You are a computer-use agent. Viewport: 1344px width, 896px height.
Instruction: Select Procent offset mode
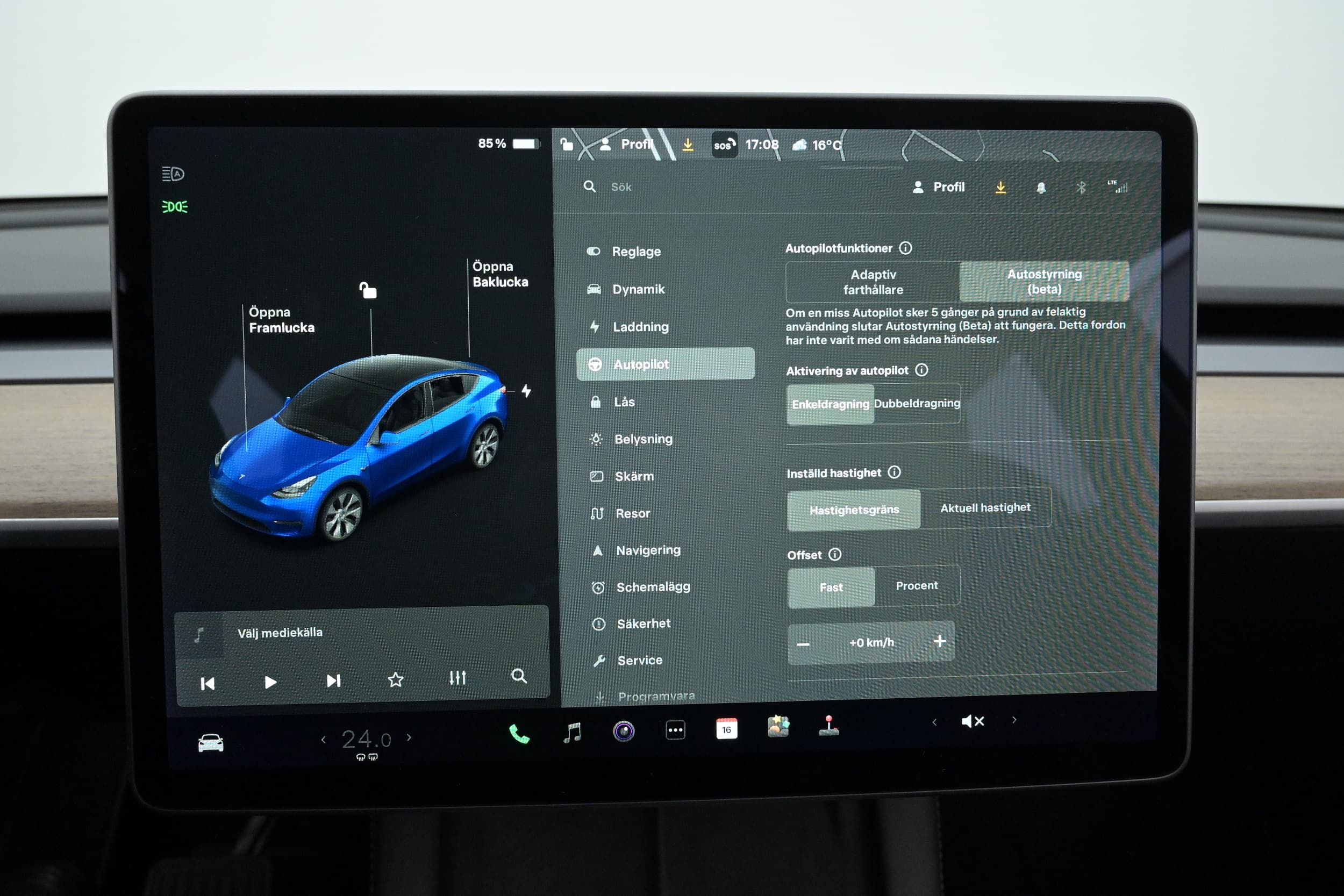click(x=917, y=586)
